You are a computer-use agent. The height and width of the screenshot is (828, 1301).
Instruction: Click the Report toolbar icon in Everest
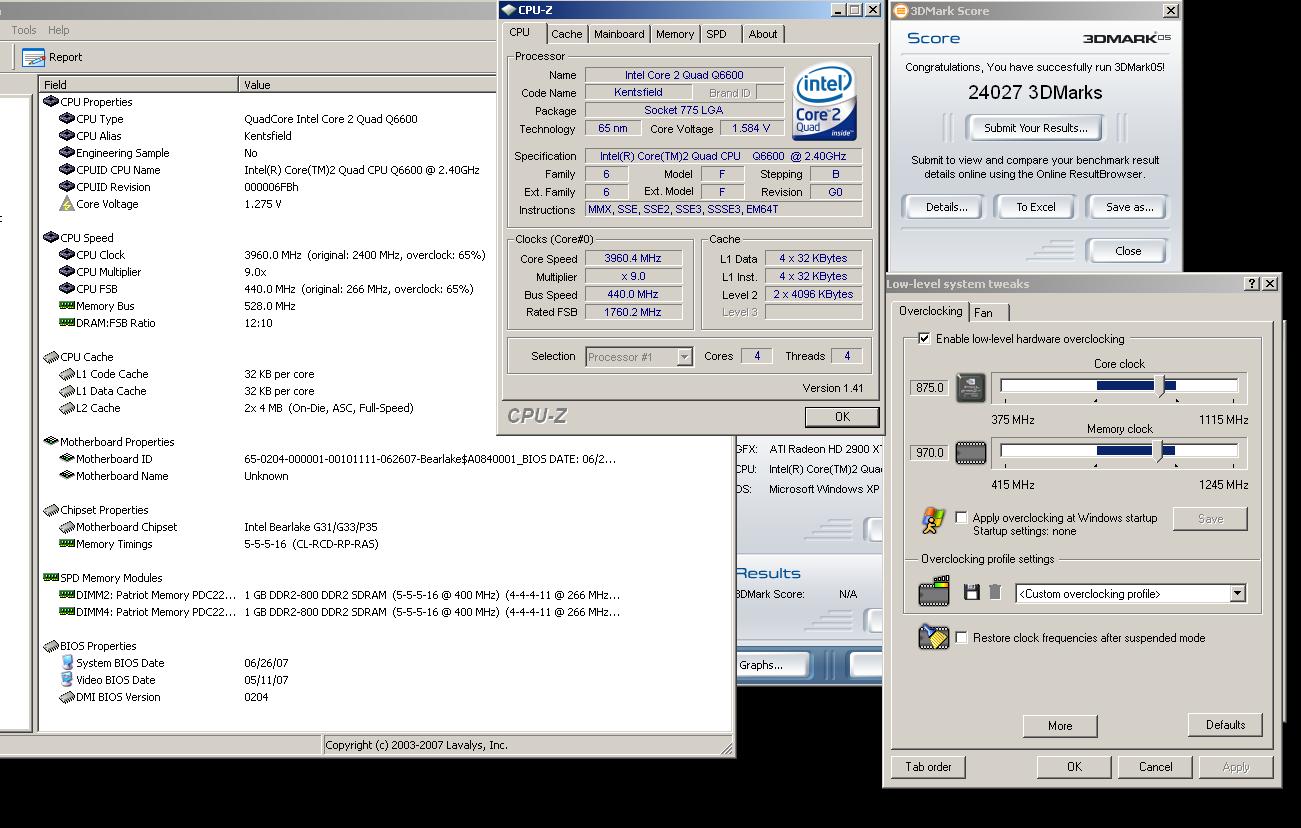[33, 57]
